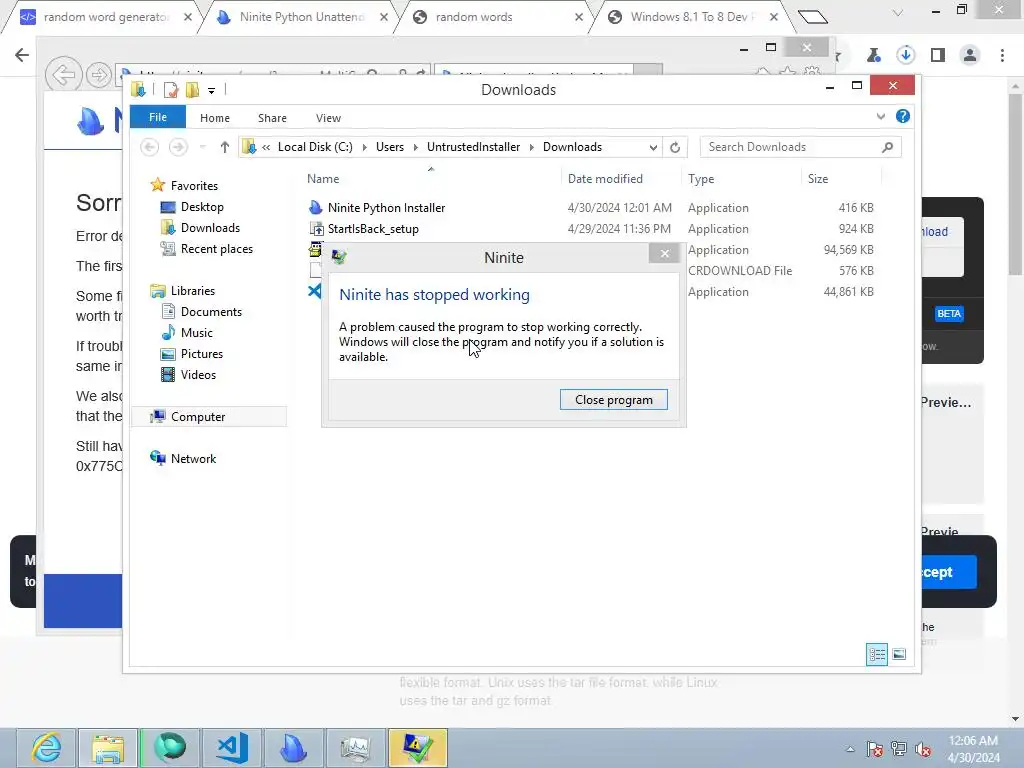Select Computer in navigation pane
The width and height of the screenshot is (1024, 768).
[x=198, y=417]
